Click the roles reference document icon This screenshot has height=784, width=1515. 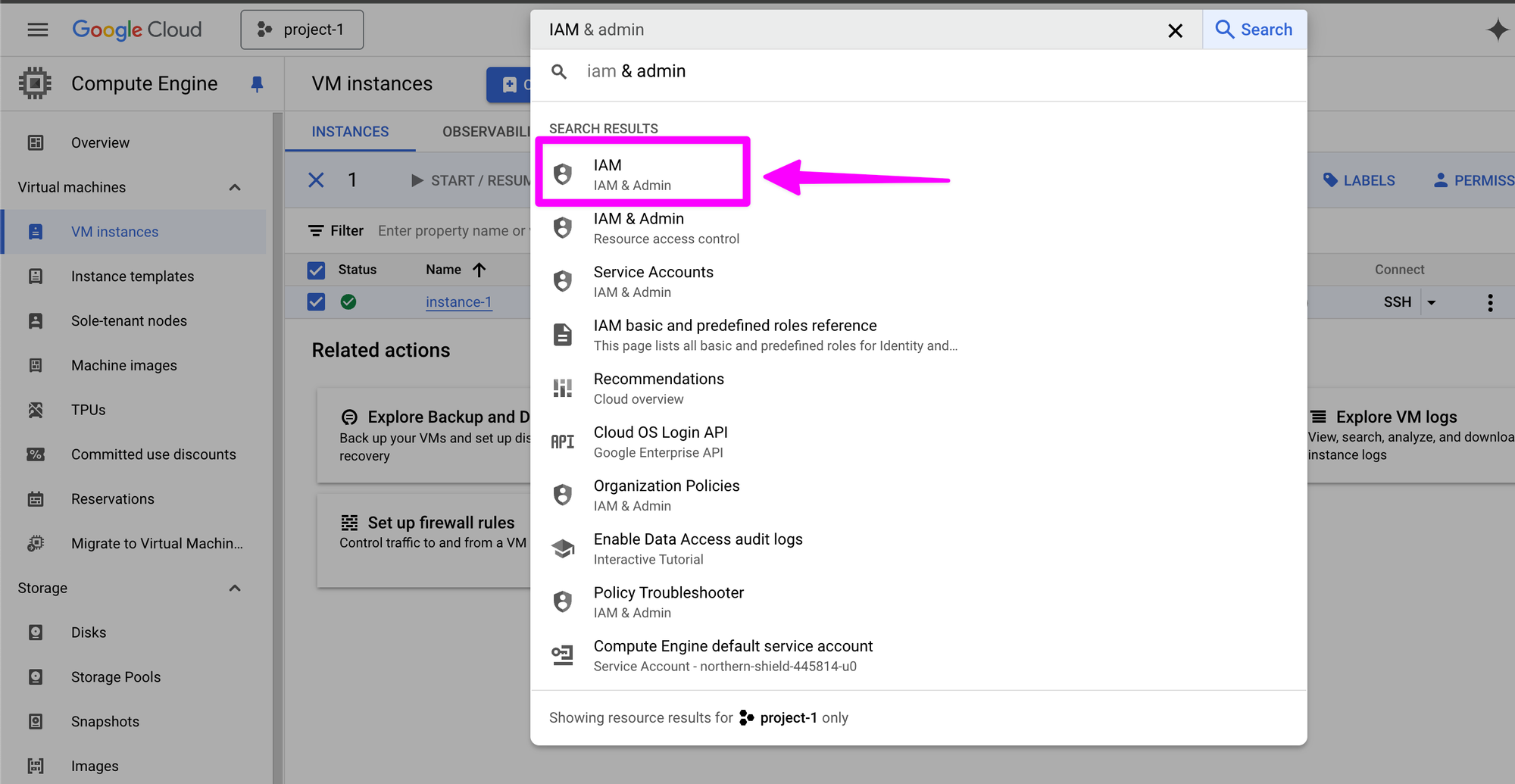coord(562,334)
